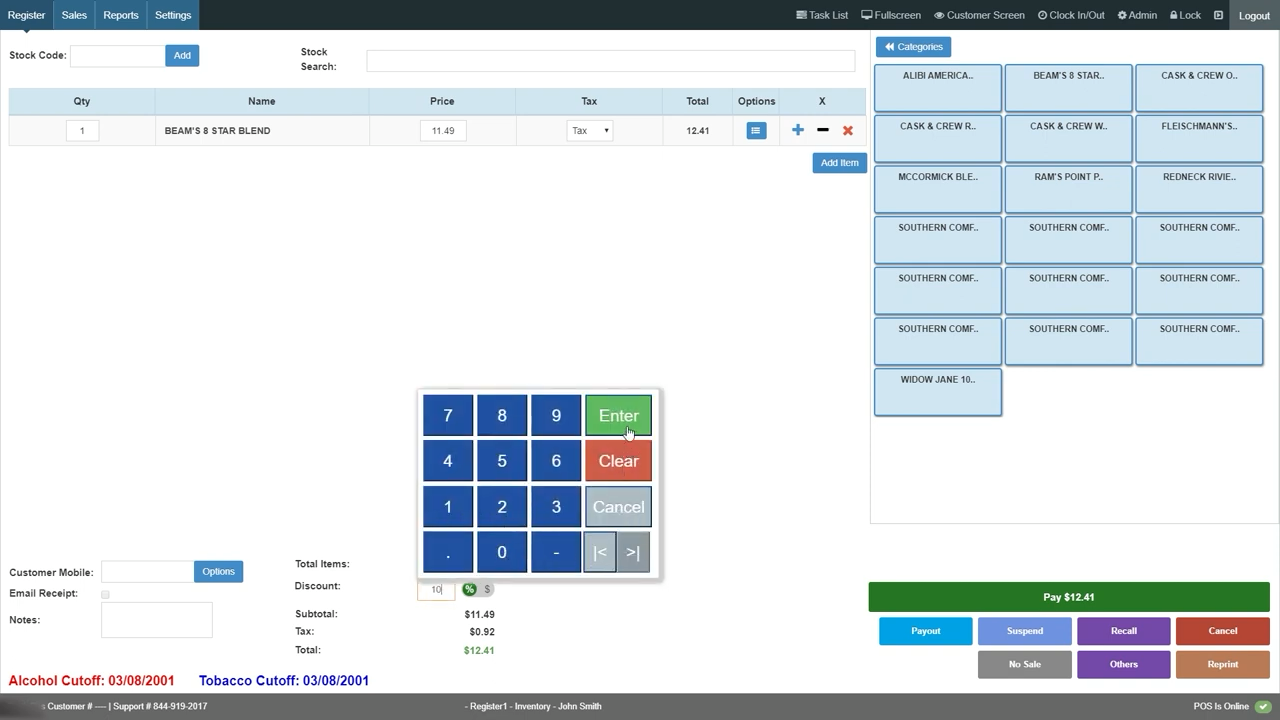
Task: Open the Admin settings
Action: [x=1137, y=15]
